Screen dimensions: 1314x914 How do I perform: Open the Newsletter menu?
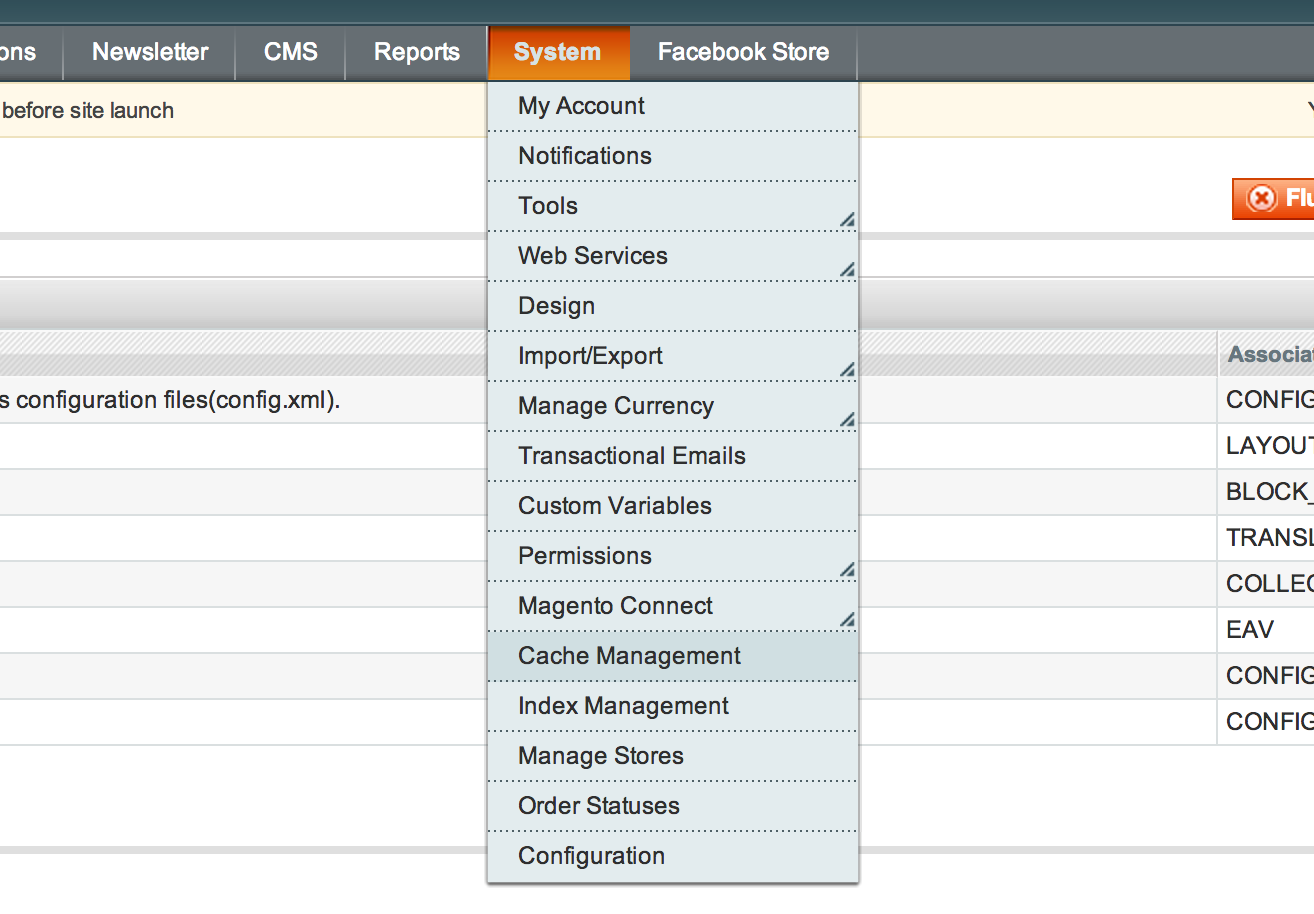150,52
